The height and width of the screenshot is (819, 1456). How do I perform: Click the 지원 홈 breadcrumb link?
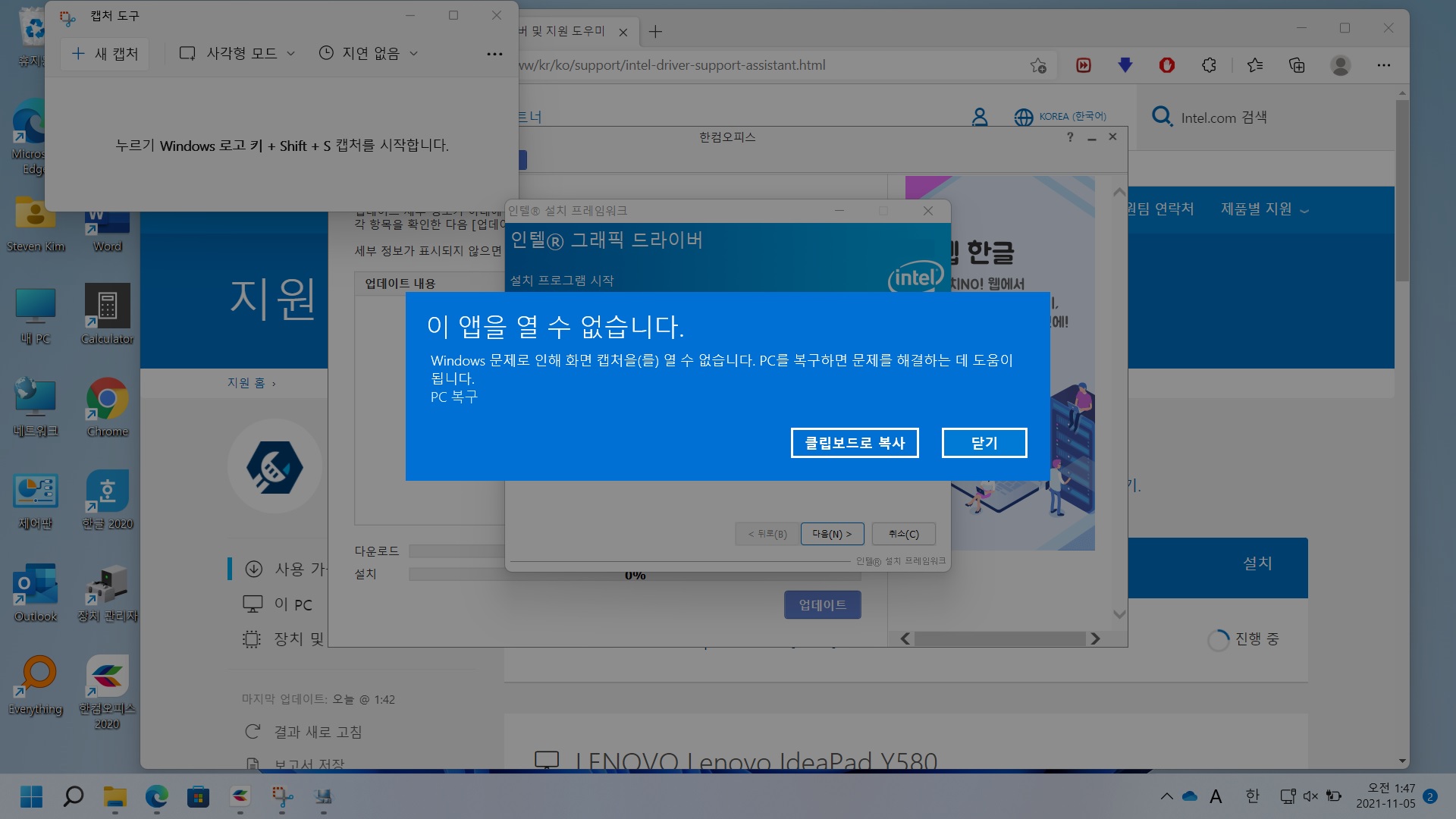(246, 383)
